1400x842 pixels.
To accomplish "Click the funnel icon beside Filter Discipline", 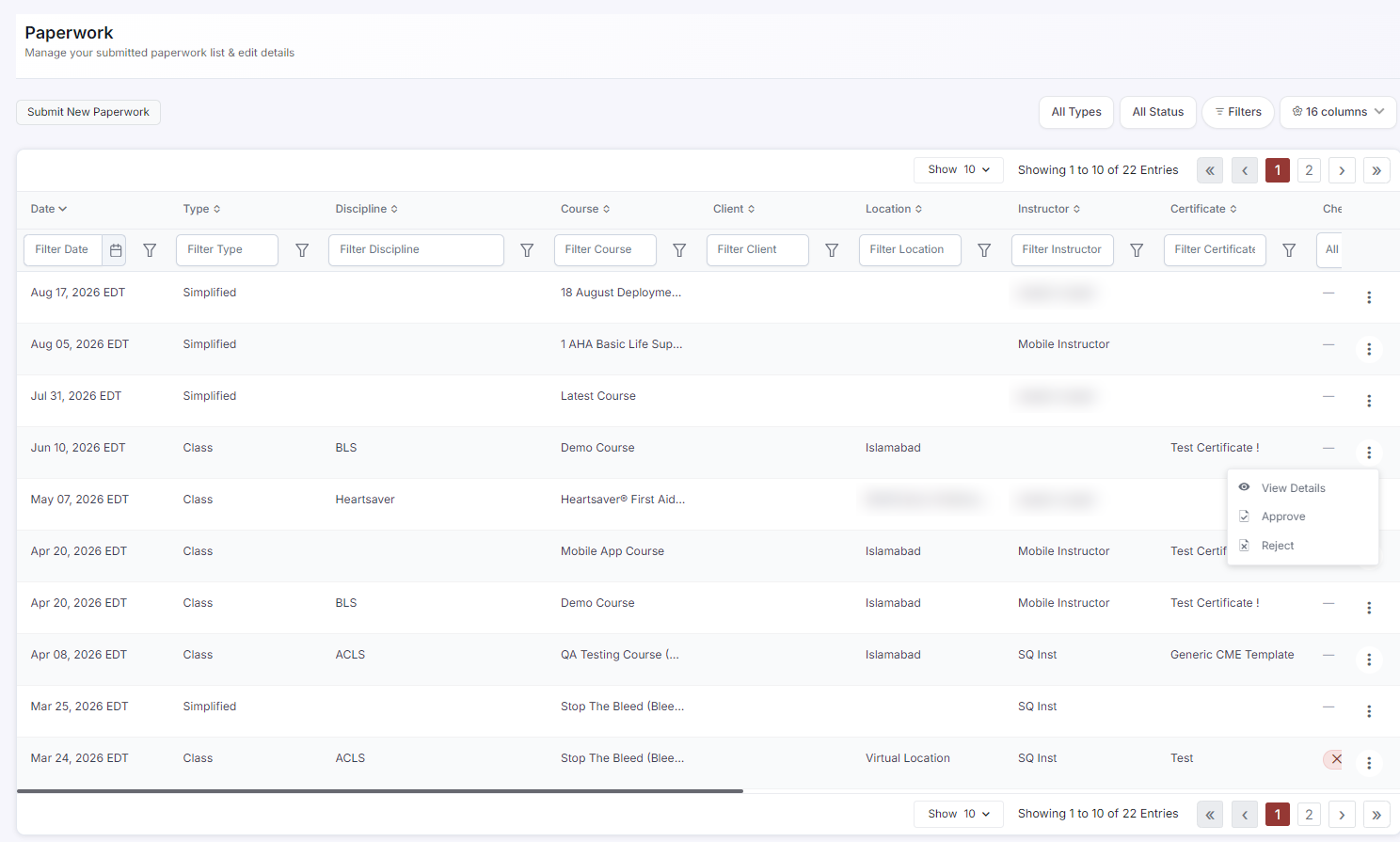I will point(527,250).
